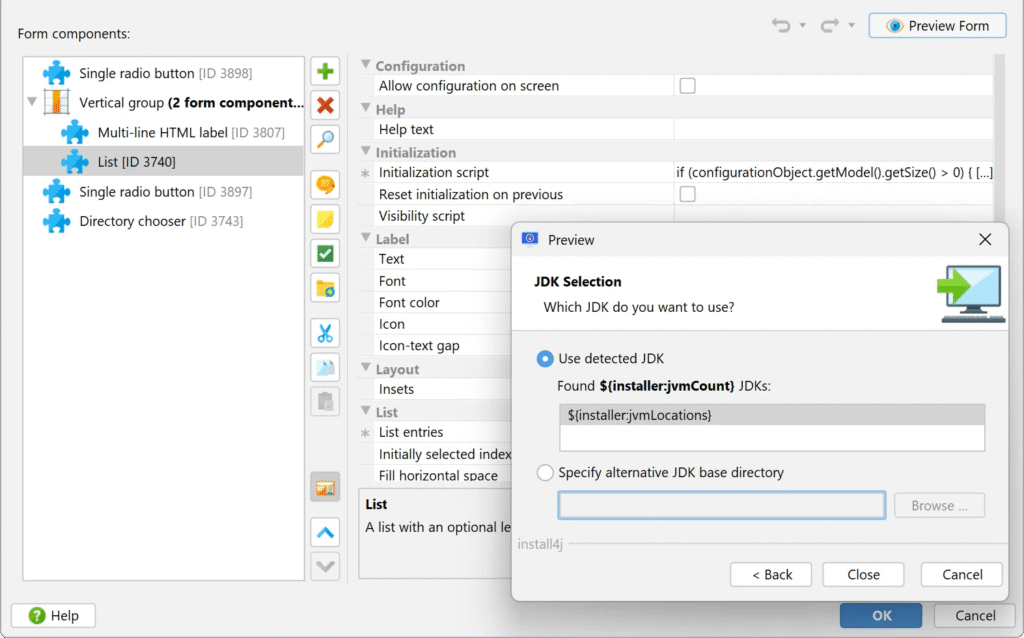1024x638 pixels.
Task: Select Specify alternative JDK base directory radio
Action: [x=545, y=472]
